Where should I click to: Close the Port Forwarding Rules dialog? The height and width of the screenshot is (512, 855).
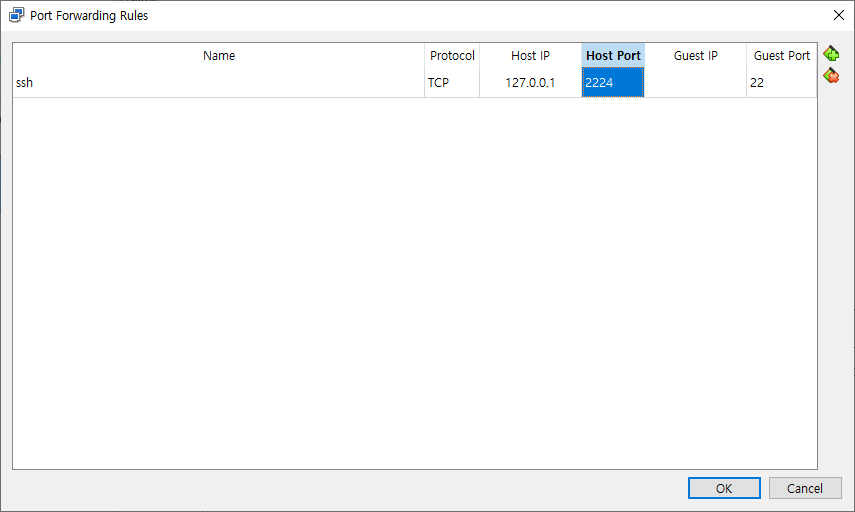tap(839, 15)
